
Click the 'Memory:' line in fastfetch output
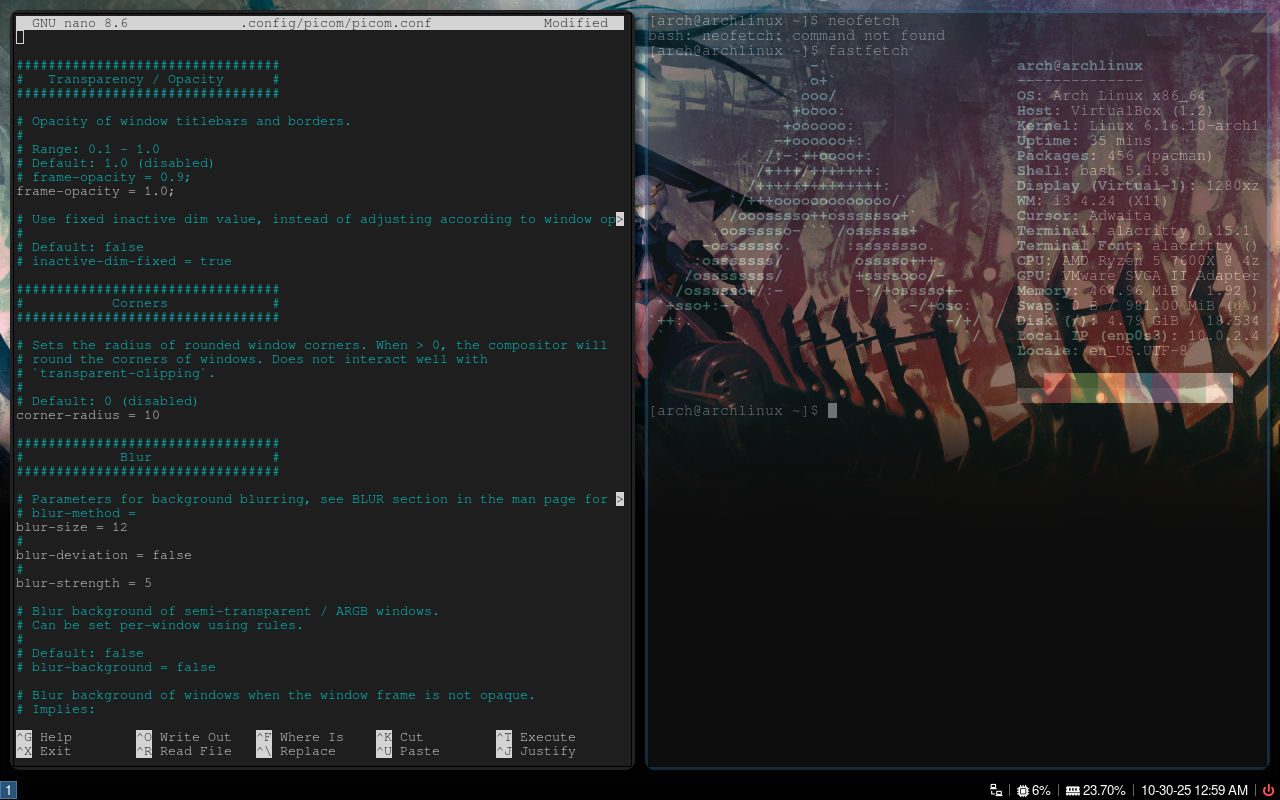click(x=1138, y=291)
